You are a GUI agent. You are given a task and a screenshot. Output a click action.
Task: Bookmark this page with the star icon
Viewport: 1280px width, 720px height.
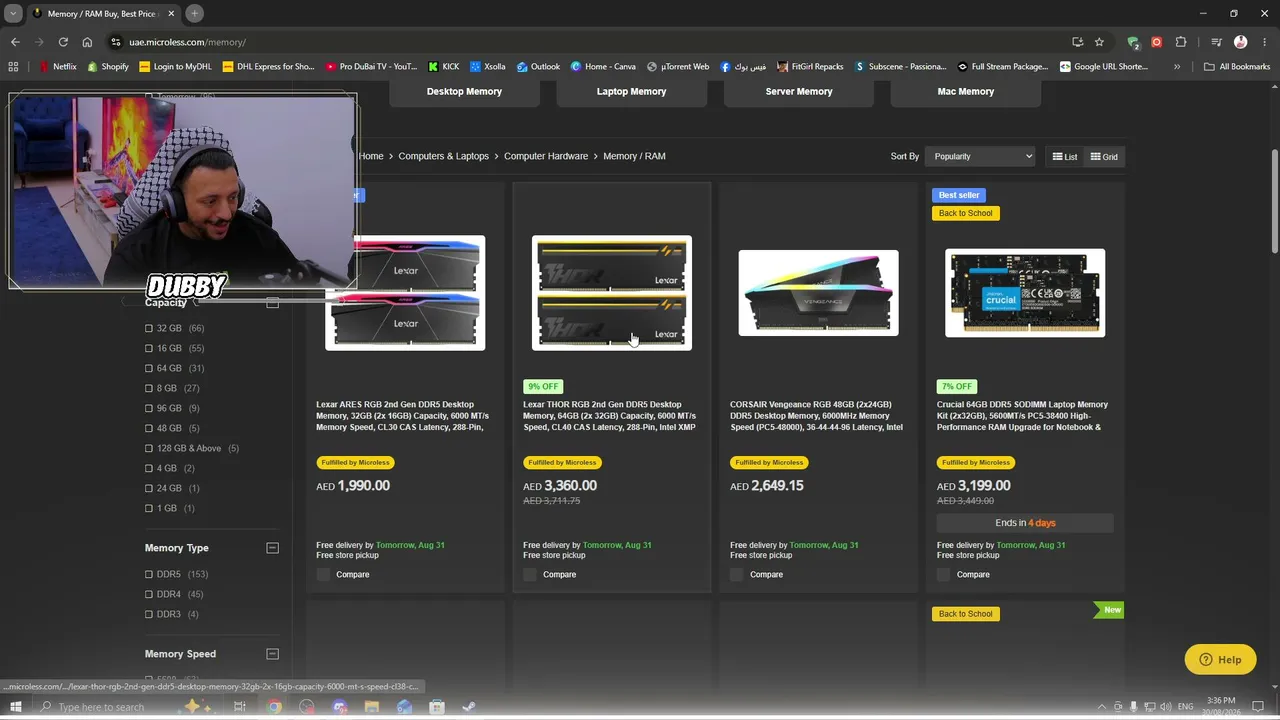tap(1099, 42)
